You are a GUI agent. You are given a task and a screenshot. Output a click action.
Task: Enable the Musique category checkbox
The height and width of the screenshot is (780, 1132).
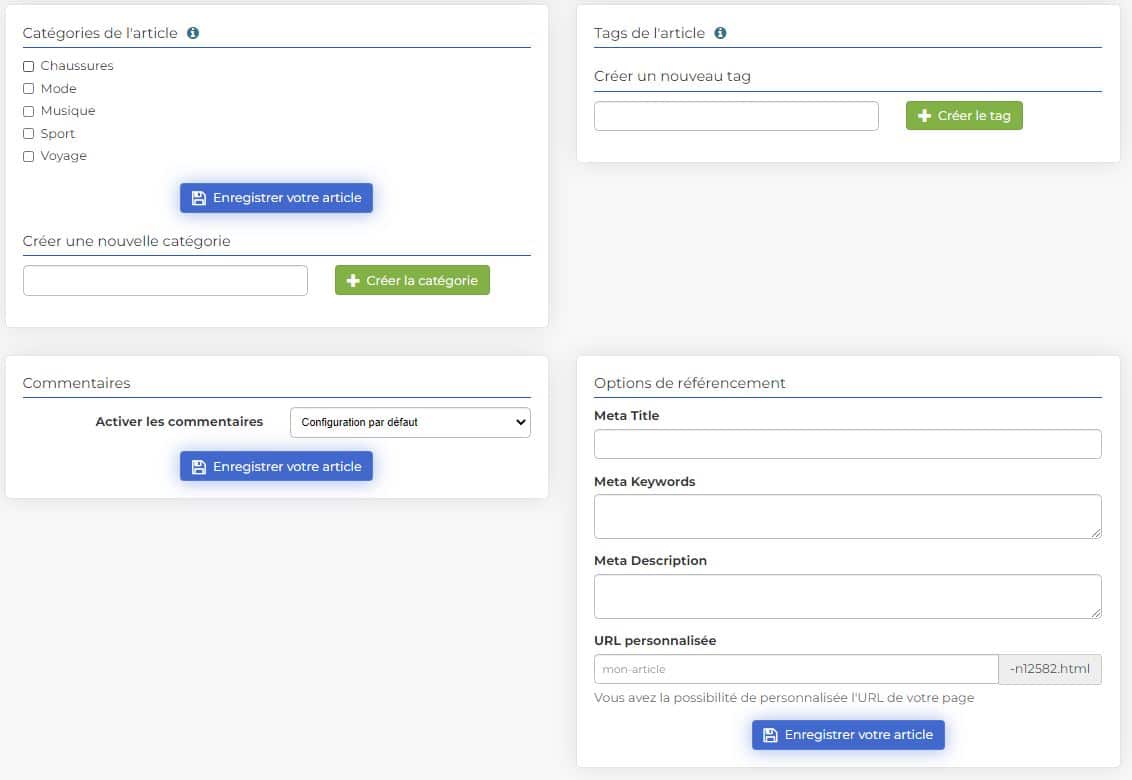pos(29,111)
